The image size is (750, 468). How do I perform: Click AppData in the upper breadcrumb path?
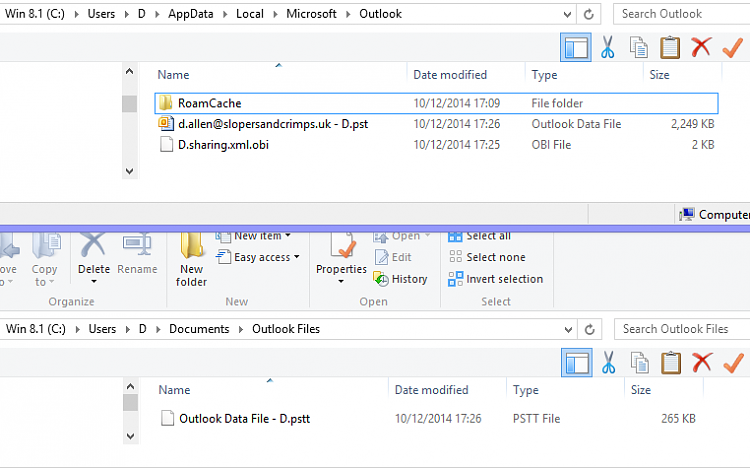tap(190, 14)
